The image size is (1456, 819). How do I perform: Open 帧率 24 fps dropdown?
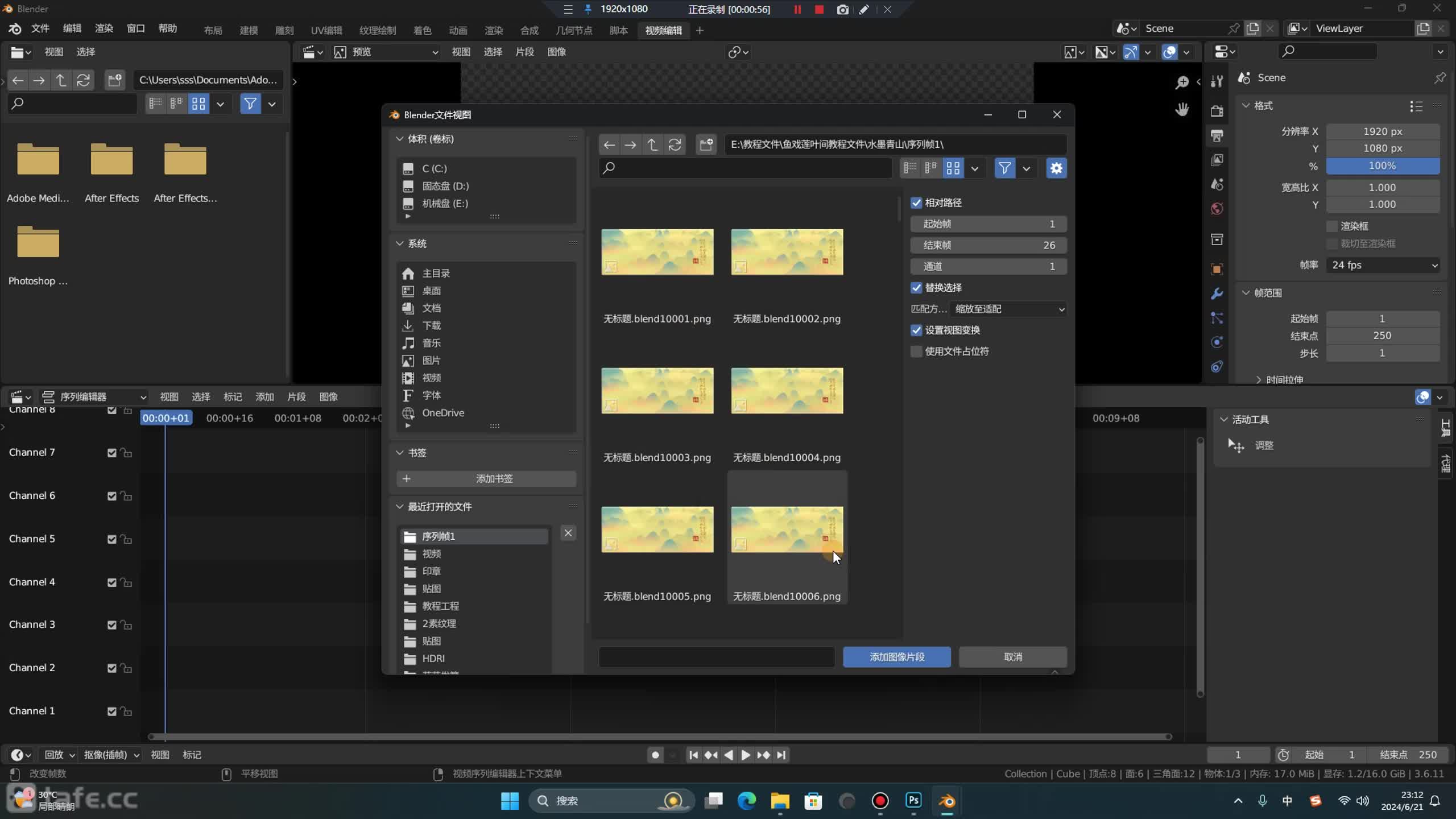click(x=1383, y=265)
